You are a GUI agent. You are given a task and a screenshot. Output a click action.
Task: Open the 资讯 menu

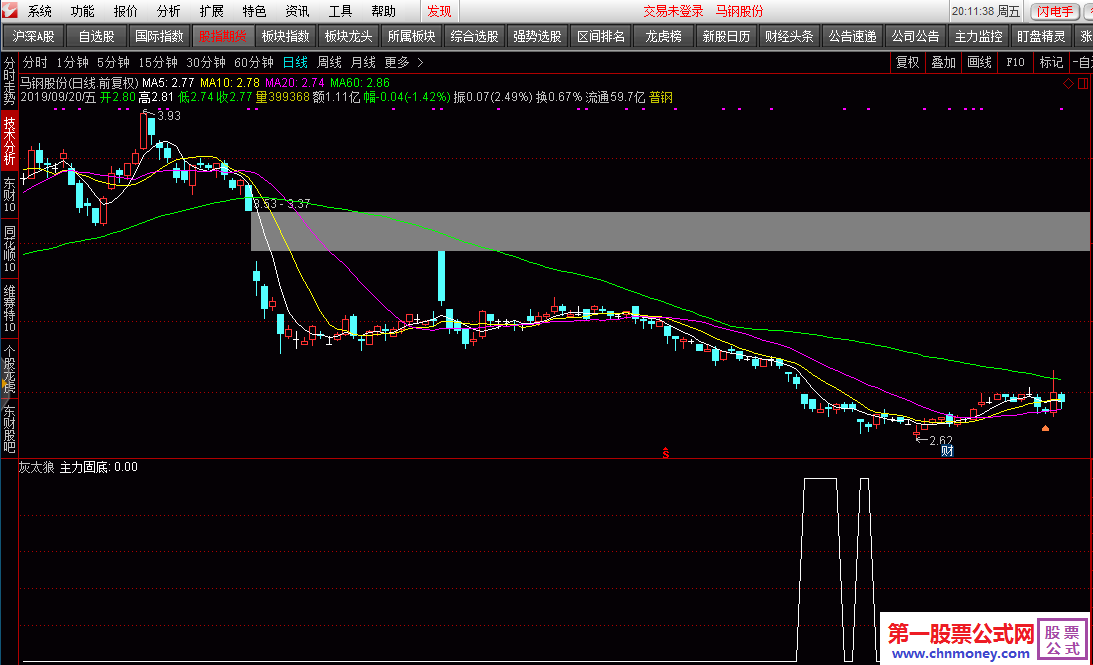297,11
